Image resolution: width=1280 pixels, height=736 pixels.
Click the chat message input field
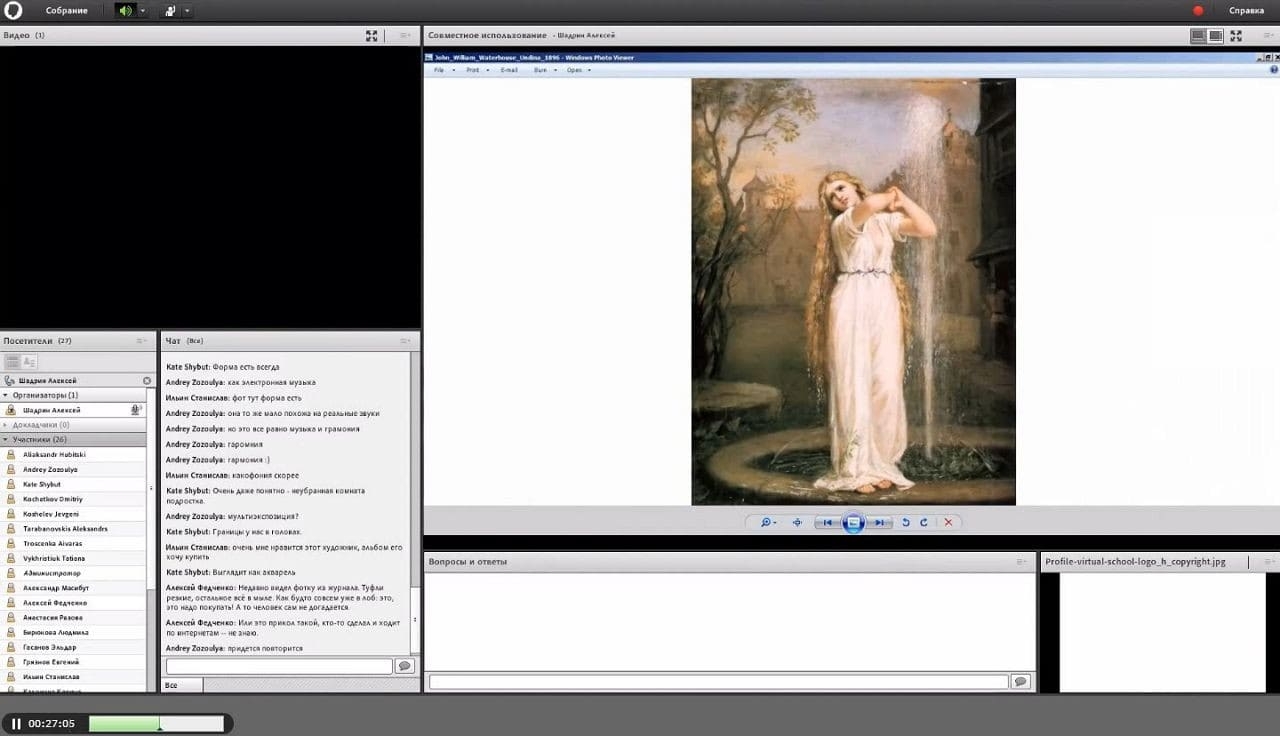point(279,666)
